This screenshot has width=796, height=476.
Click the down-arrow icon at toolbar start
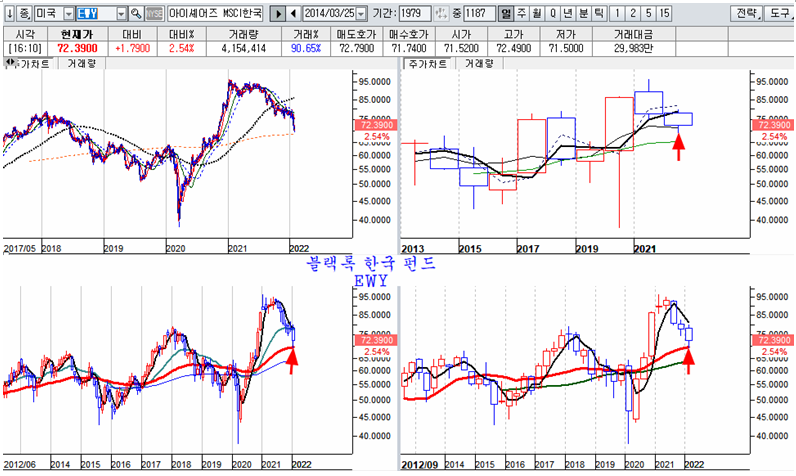pyautogui.click(x=8, y=14)
